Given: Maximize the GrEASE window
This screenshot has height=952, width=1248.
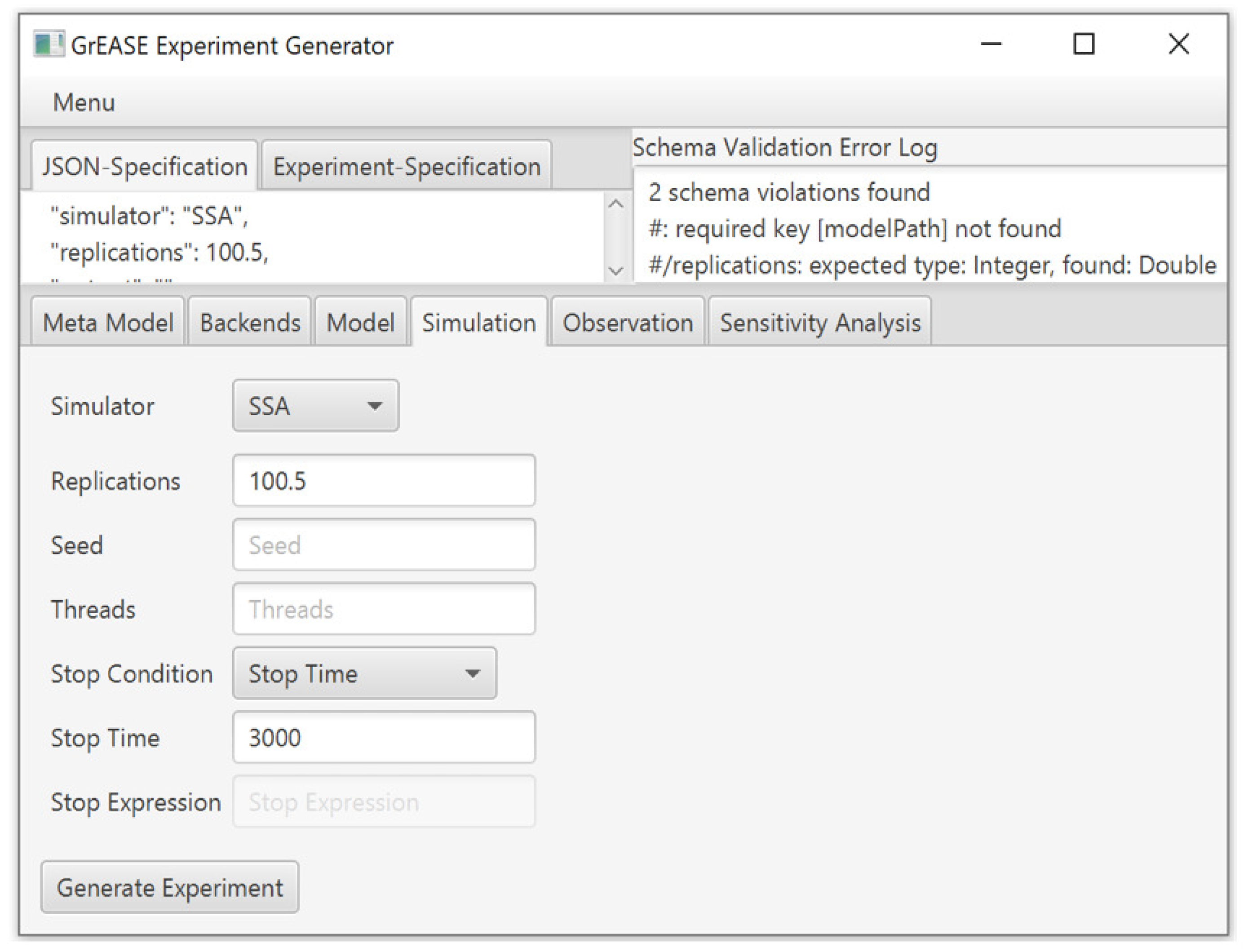Looking at the screenshot, I should tap(1083, 44).
